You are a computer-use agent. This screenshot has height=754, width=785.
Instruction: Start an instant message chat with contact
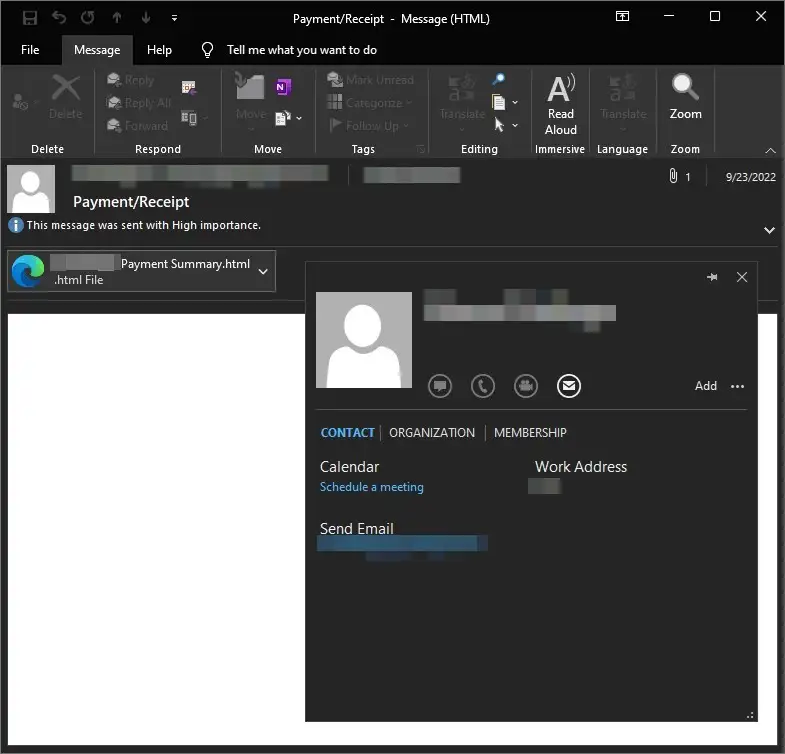(x=440, y=386)
